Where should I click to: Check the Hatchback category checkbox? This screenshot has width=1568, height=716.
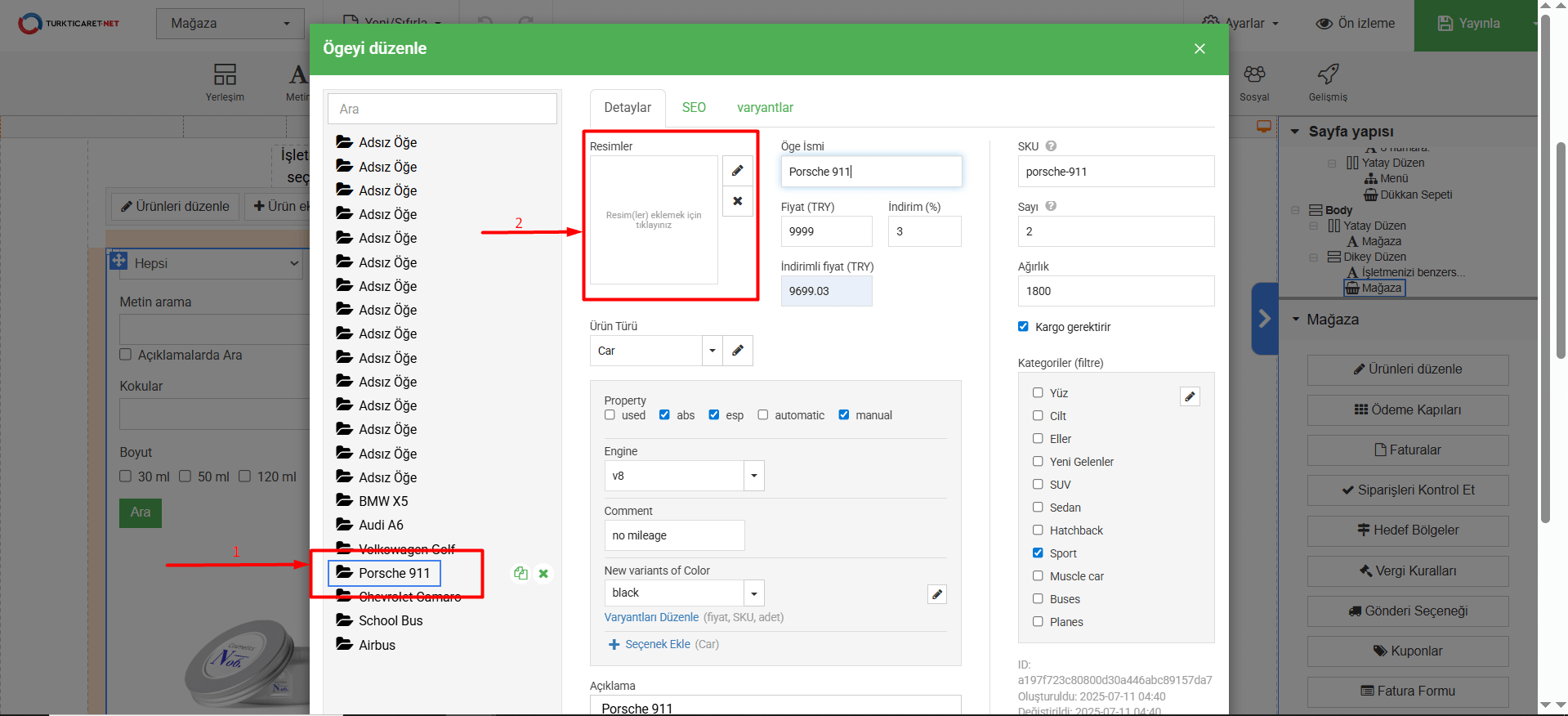tap(1038, 530)
